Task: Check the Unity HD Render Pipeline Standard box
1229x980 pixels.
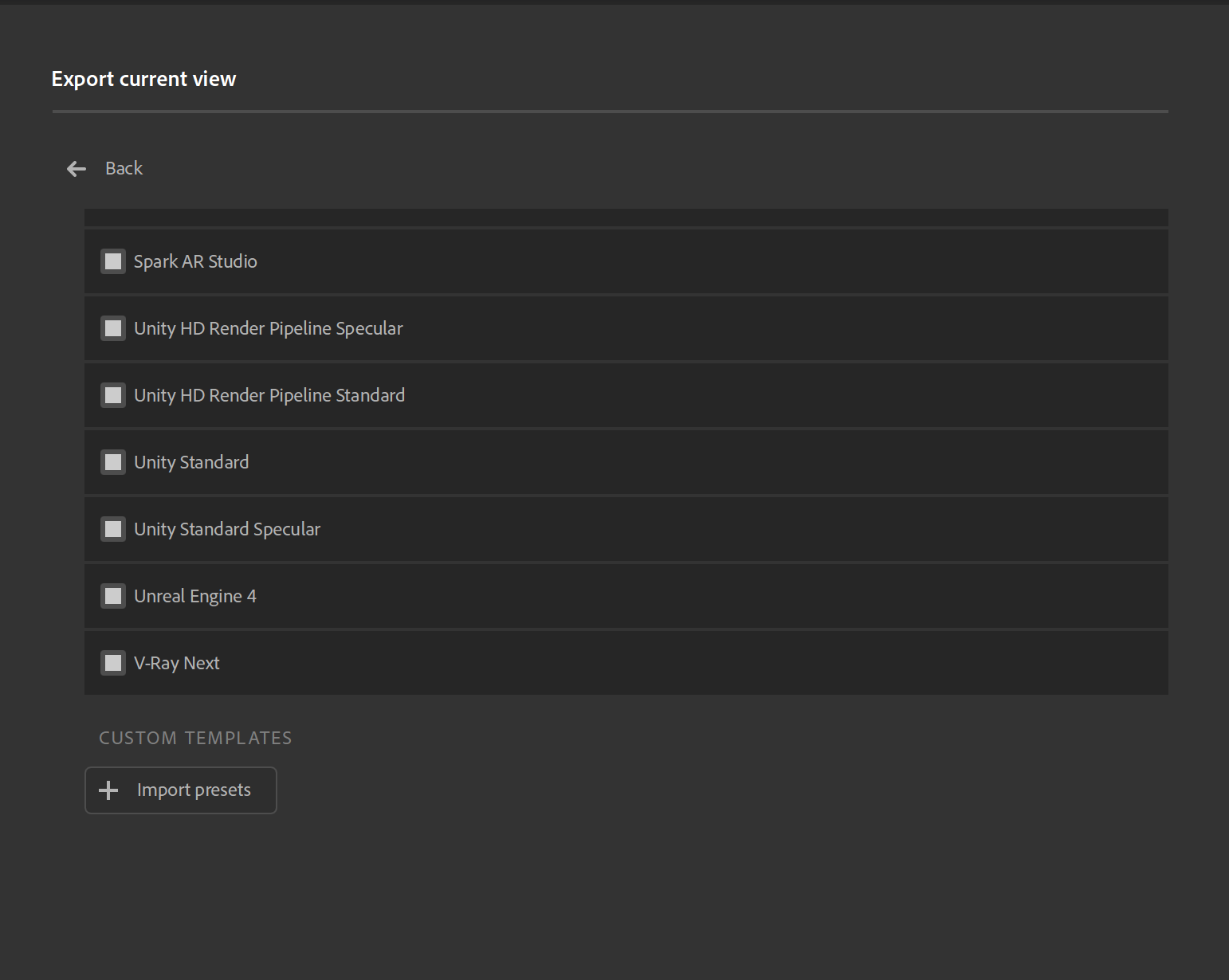Action: pos(113,395)
